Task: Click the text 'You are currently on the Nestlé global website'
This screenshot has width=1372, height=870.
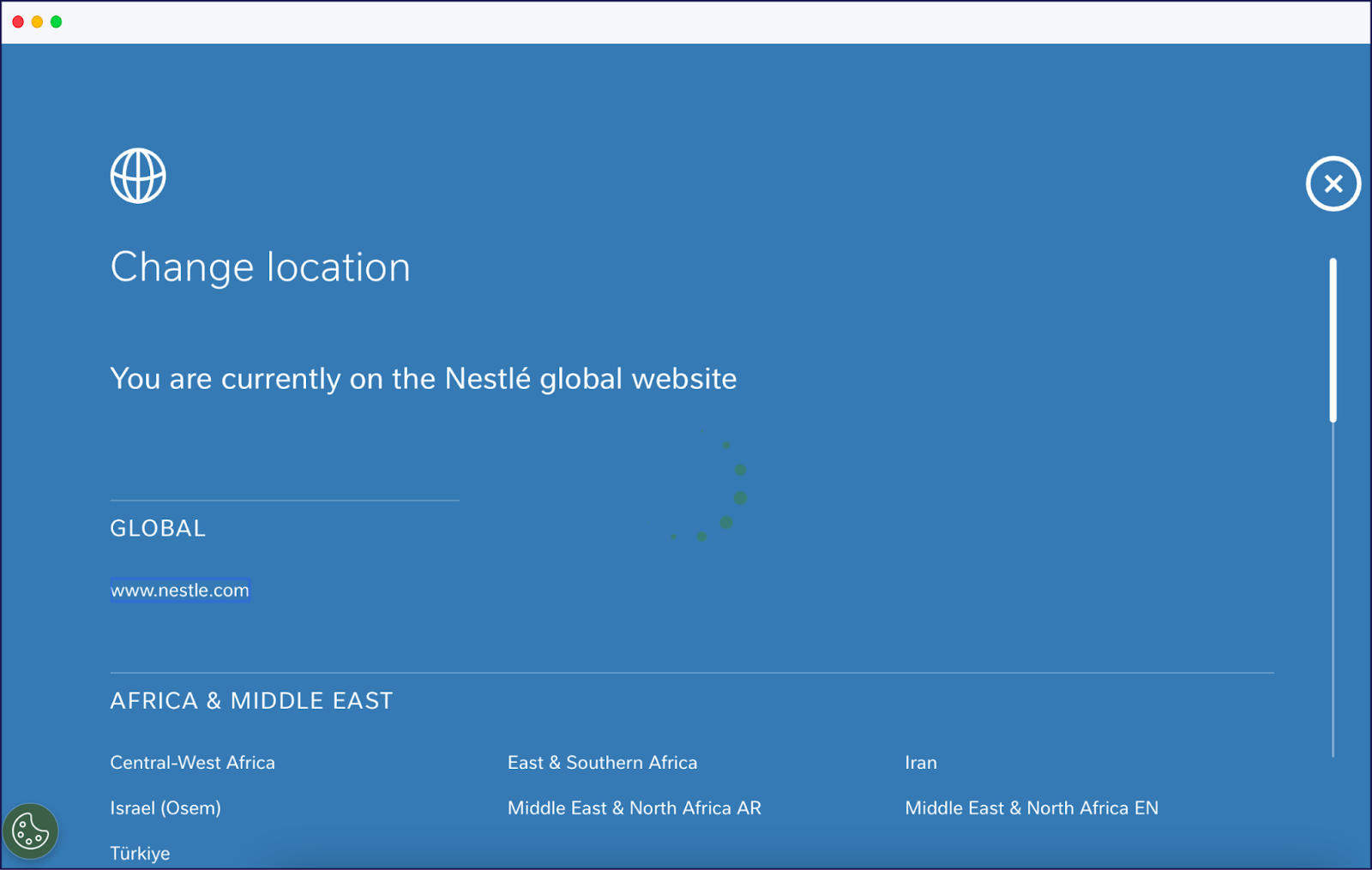Action: click(423, 378)
